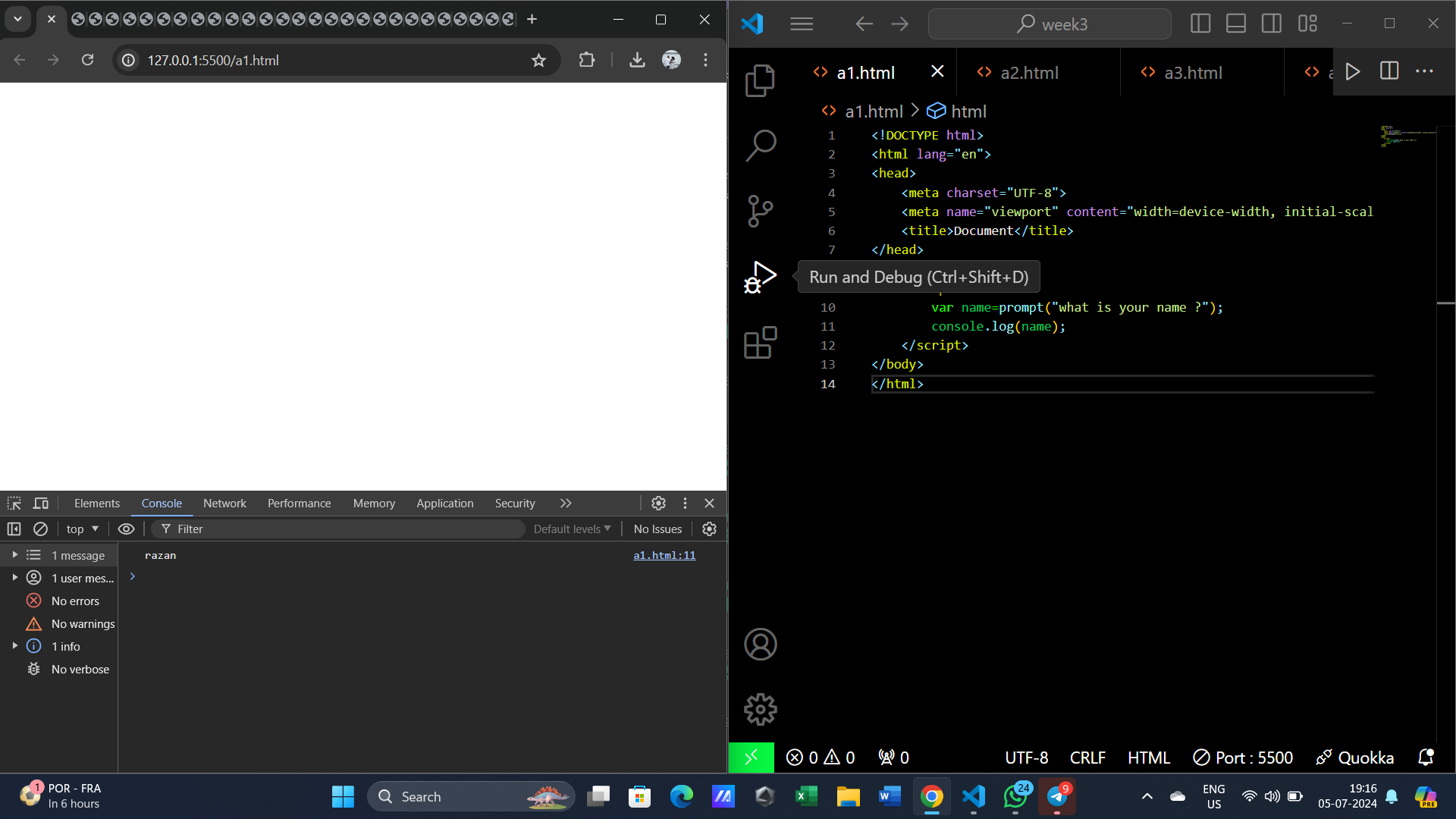Open a new Chrome tab
This screenshot has height=819, width=1456.
[532, 19]
